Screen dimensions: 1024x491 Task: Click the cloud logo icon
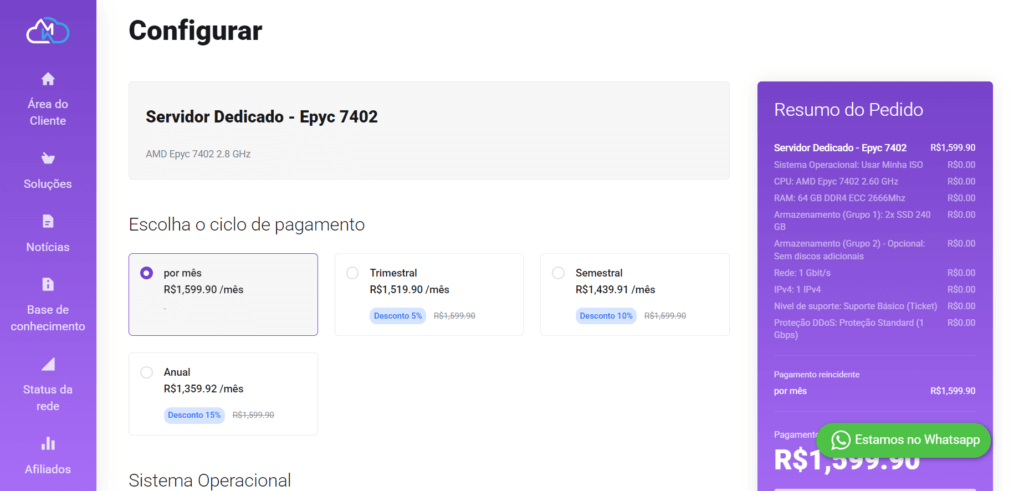point(48,31)
